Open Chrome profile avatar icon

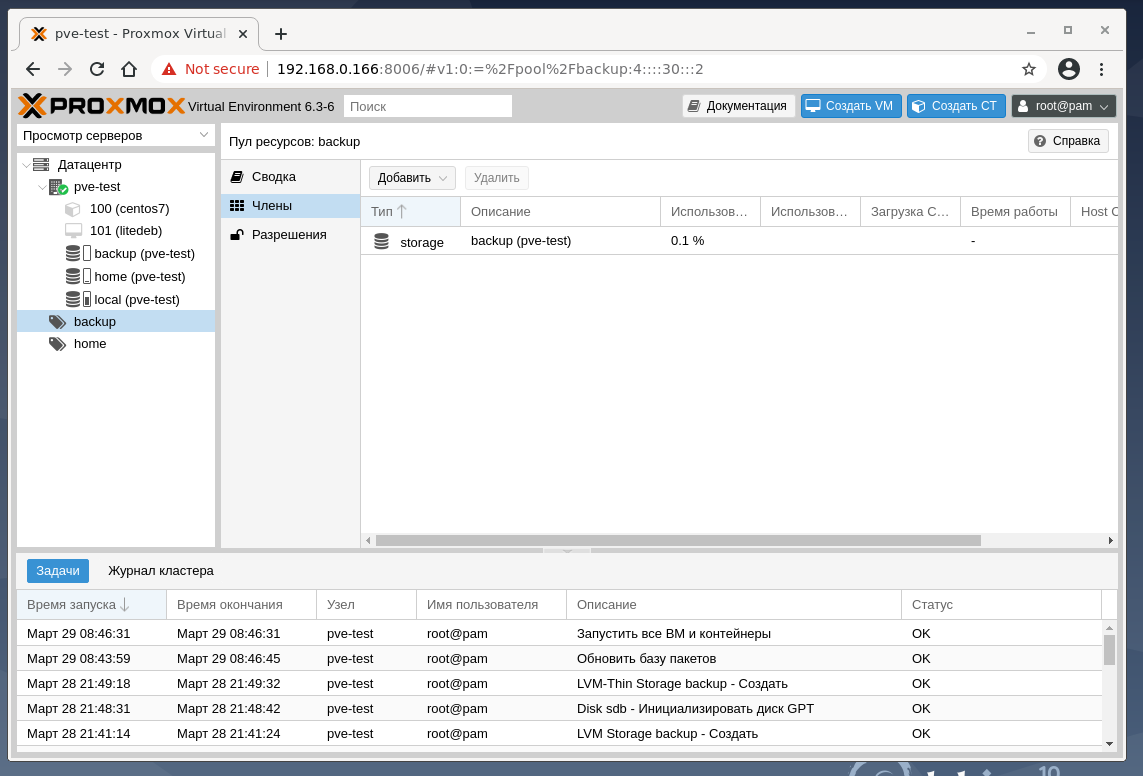point(1068,69)
